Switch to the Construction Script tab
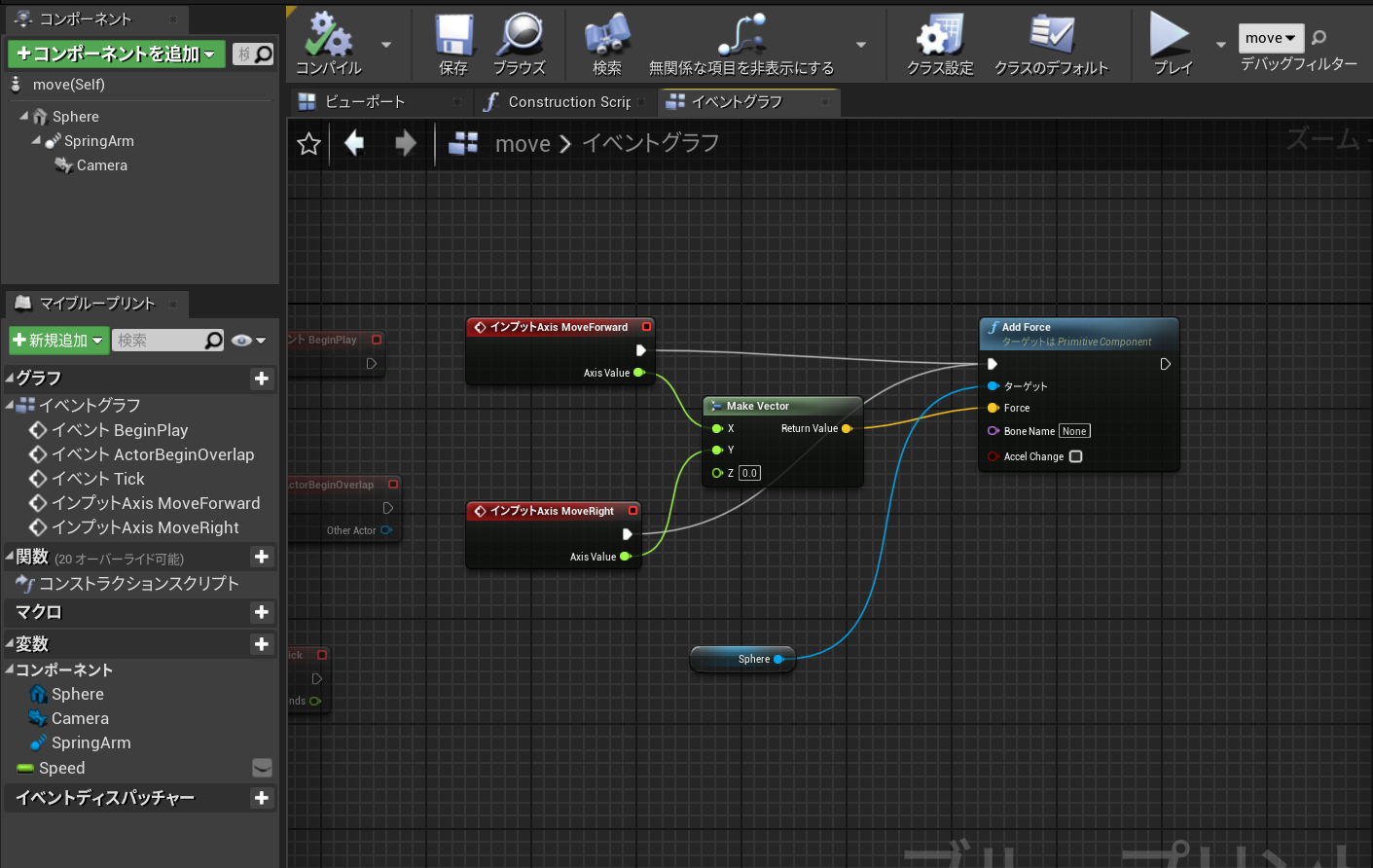Viewport: 1373px width, 868px height. point(568,102)
